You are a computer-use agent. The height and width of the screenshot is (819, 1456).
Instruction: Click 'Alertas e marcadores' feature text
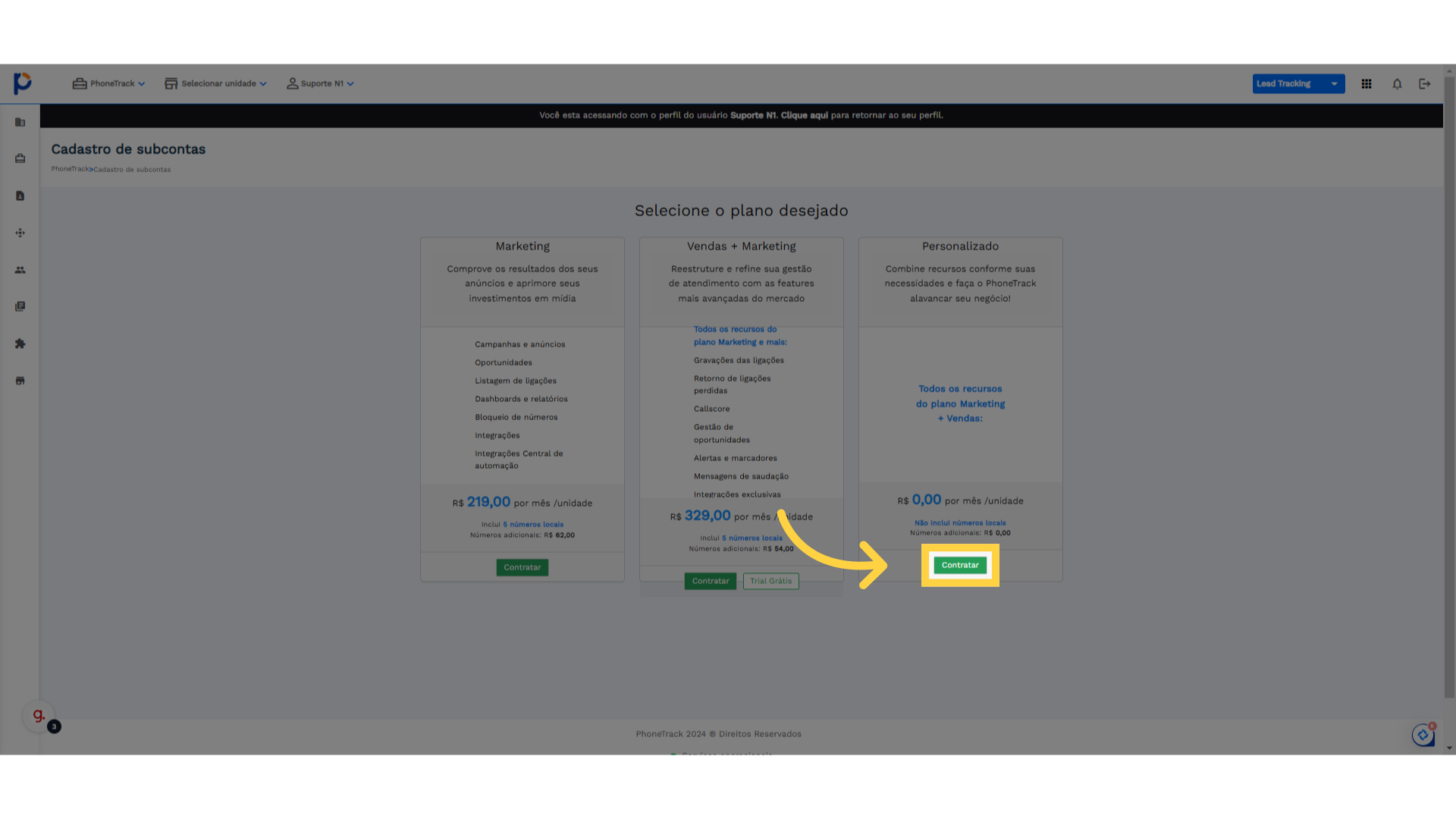pyautogui.click(x=735, y=458)
